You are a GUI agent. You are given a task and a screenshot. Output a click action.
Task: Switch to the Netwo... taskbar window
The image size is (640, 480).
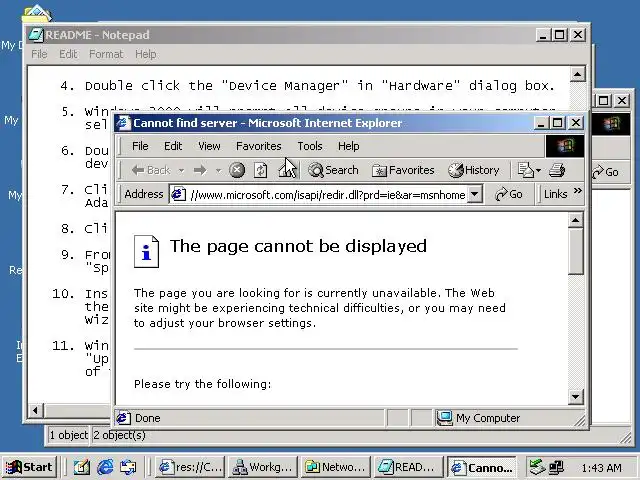point(336,467)
